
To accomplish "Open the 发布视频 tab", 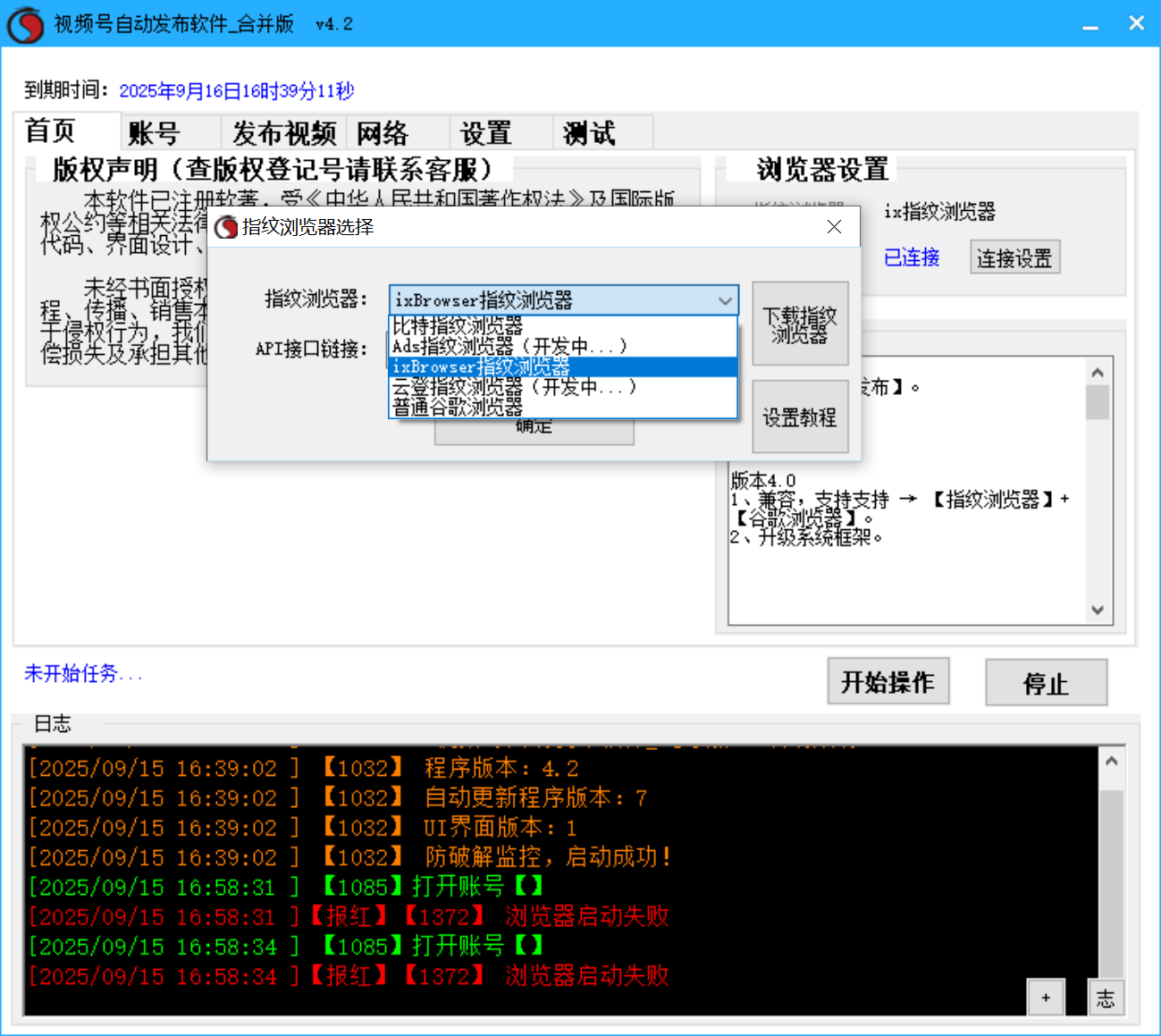I will tap(284, 133).
